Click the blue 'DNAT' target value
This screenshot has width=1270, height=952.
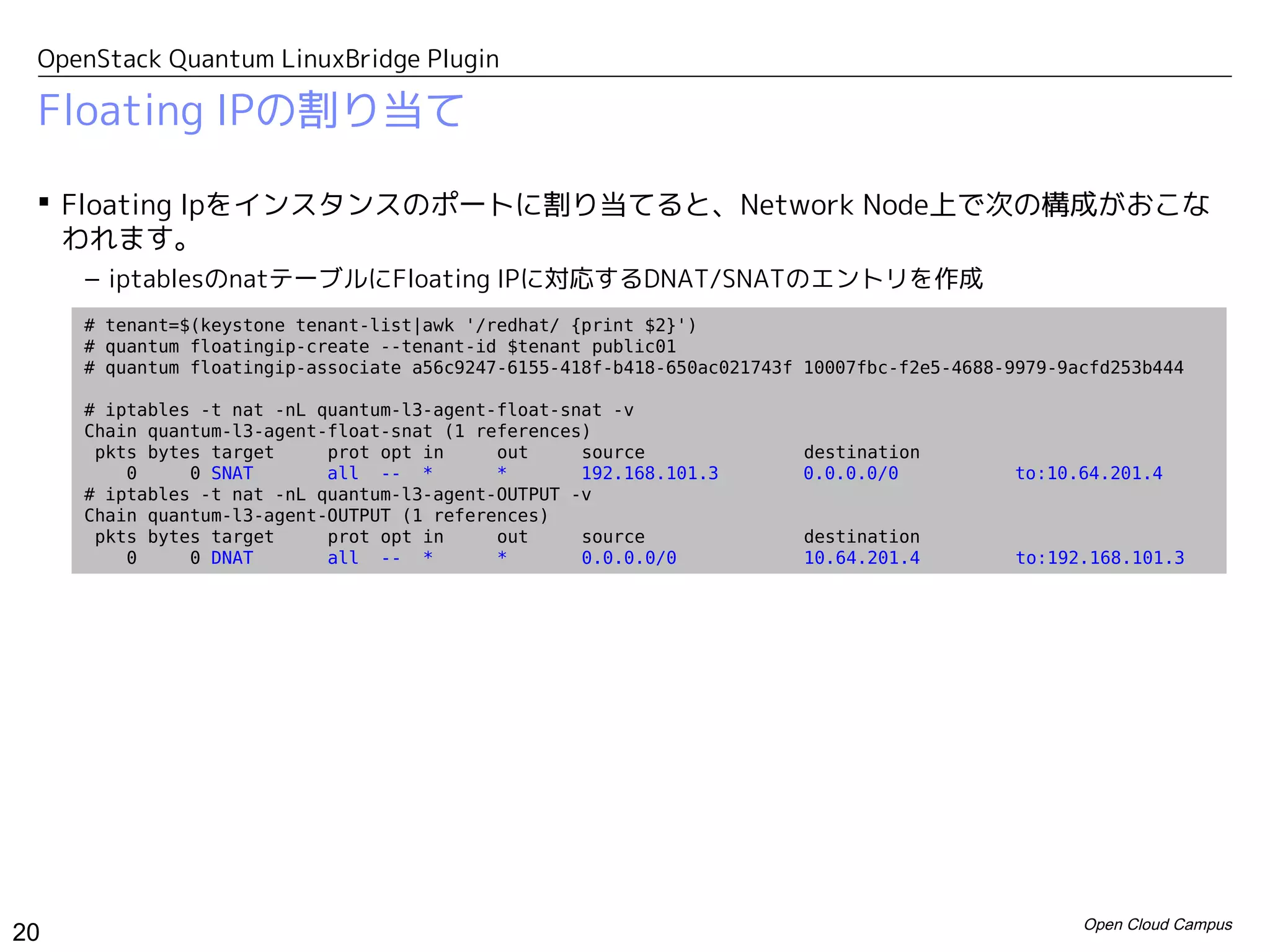click(x=232, y=558)
